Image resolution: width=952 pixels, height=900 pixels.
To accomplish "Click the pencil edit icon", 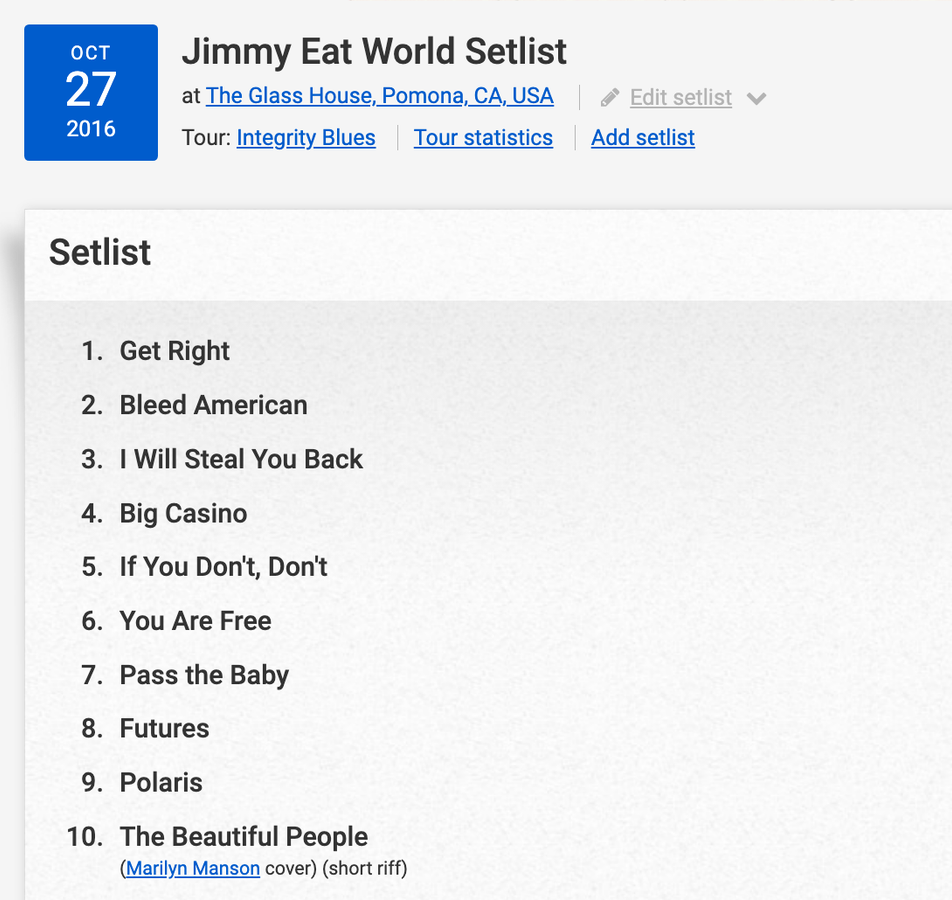I will coord(610,98).
